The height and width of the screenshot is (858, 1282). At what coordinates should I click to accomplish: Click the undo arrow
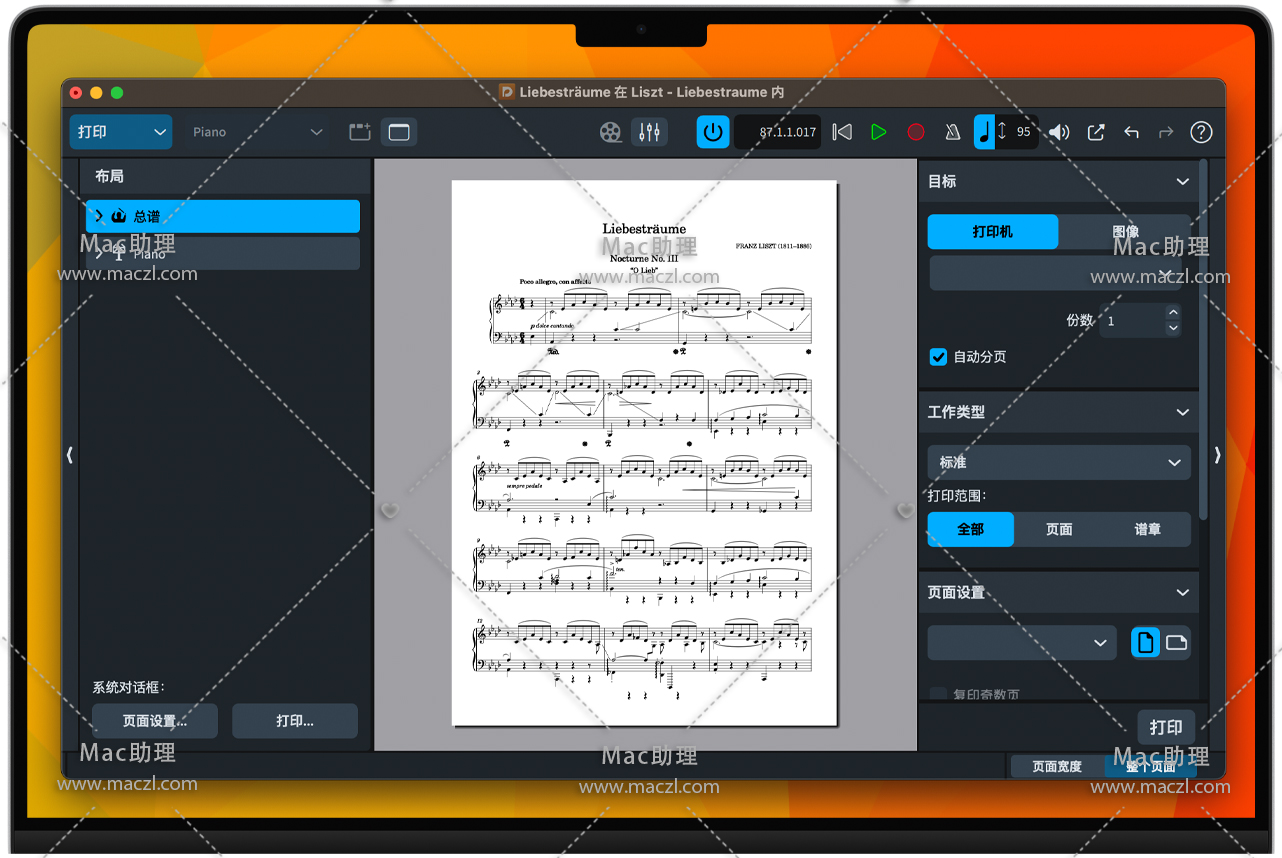(1131, 132)
